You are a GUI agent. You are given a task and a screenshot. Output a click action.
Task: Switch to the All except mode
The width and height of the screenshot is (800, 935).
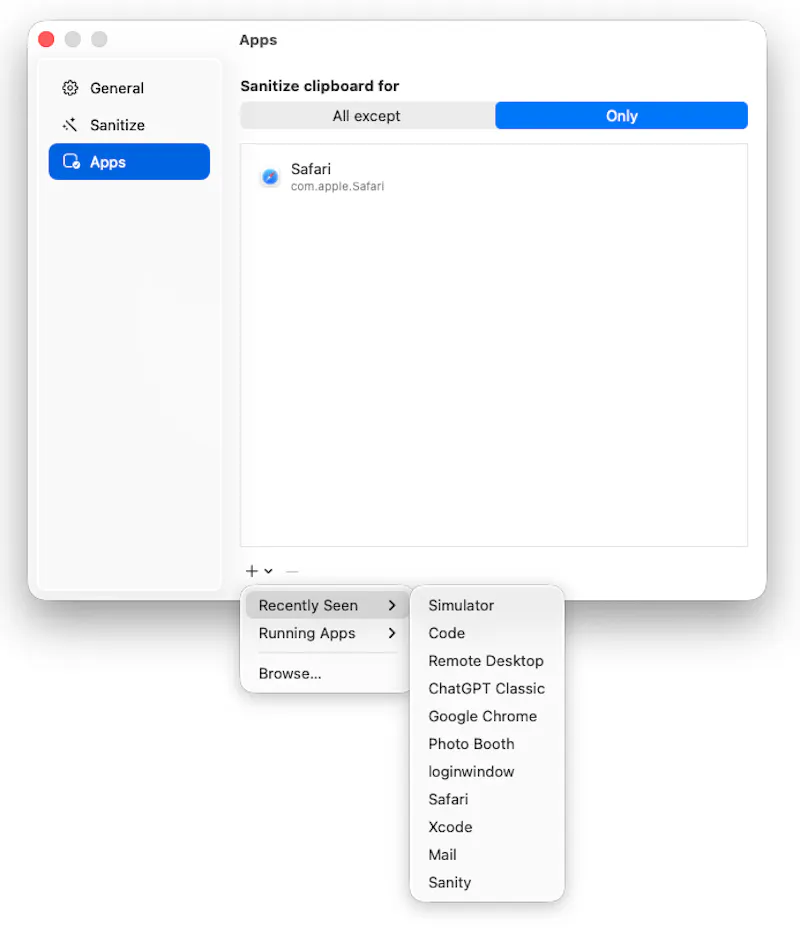(x=367, y=116)
